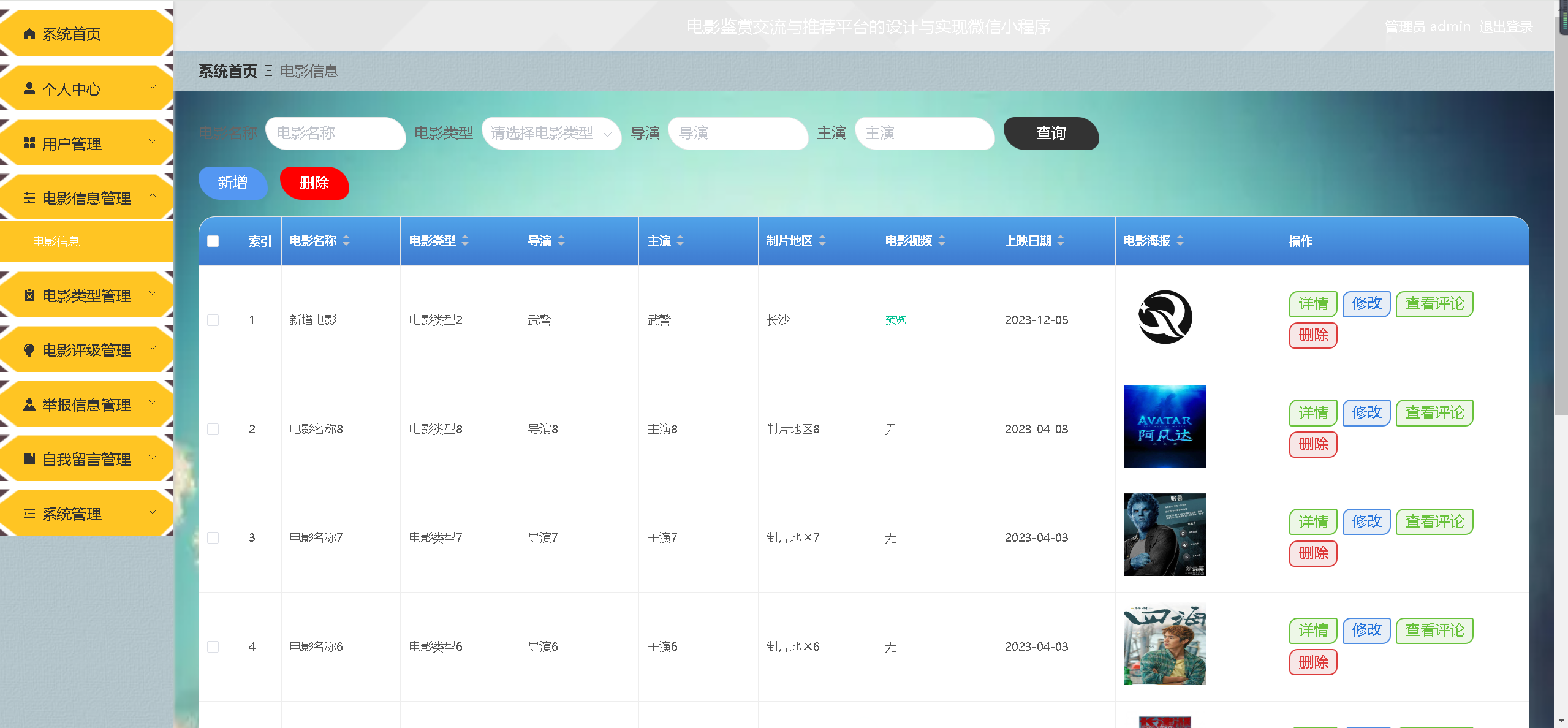1568x728 pixels.
Task: Click 详情 for 新增电影 row
Action: 1313,304
